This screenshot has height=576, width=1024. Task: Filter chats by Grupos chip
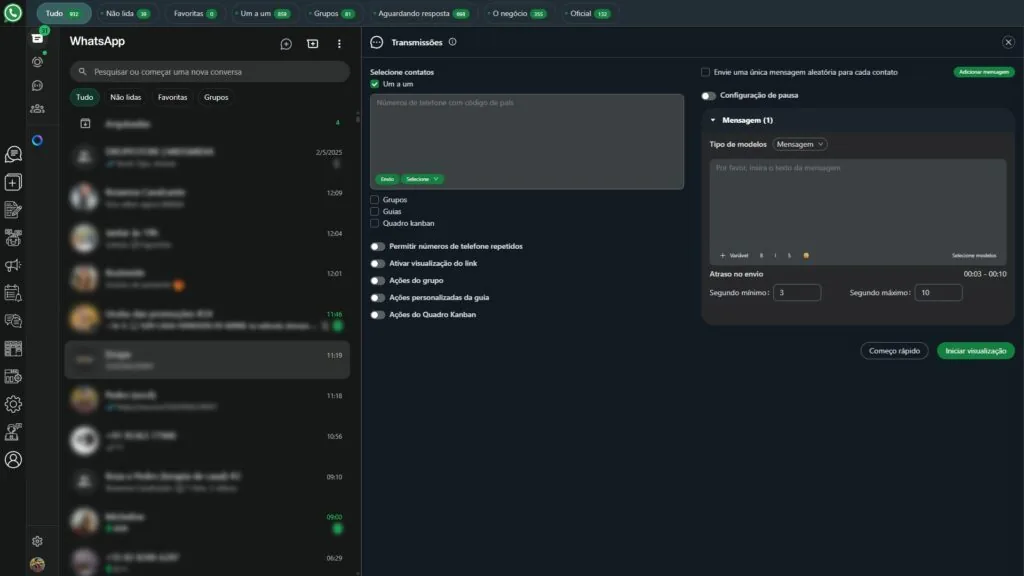click(216, 97)
